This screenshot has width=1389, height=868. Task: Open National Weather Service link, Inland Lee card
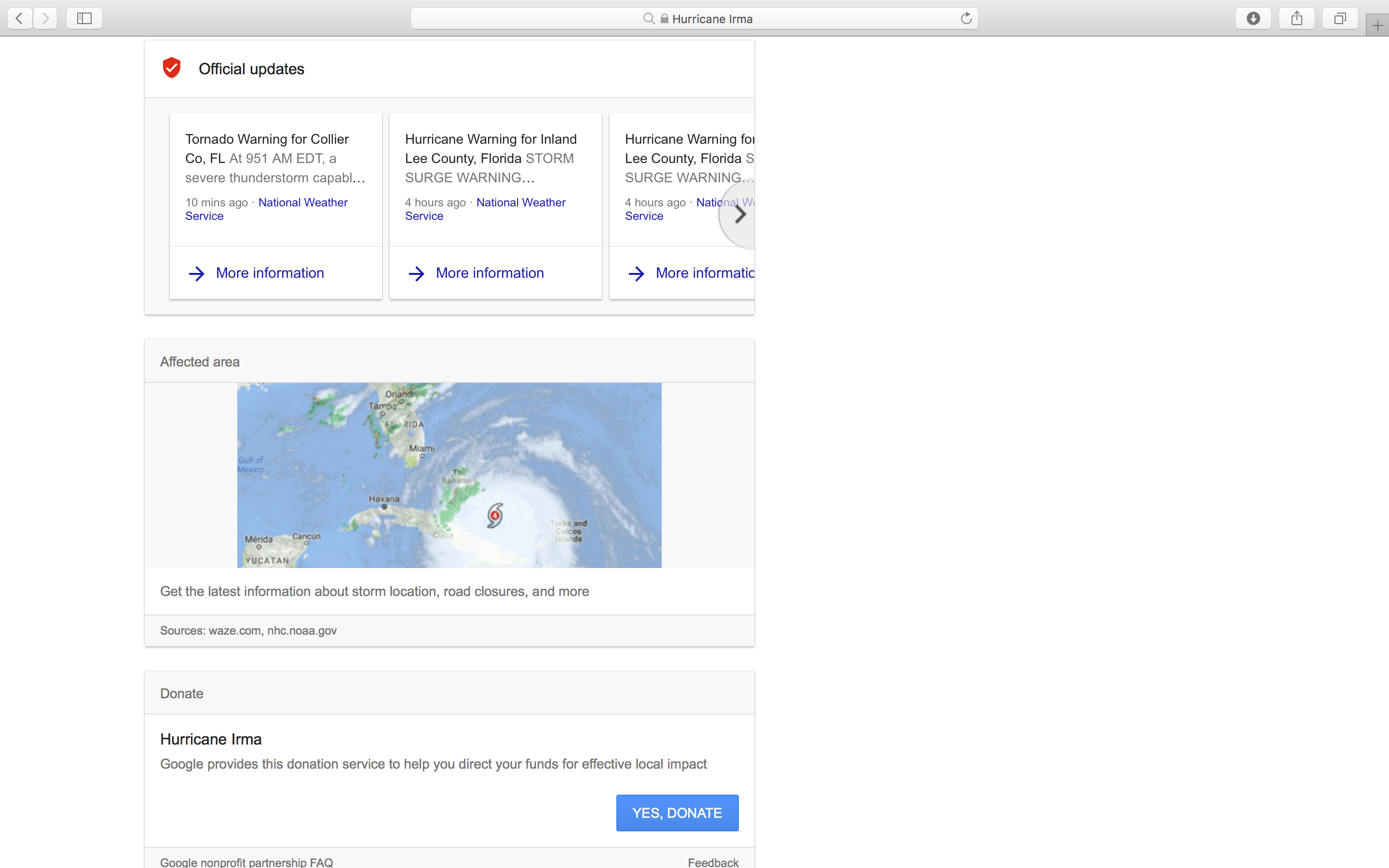tap(485, 209)
